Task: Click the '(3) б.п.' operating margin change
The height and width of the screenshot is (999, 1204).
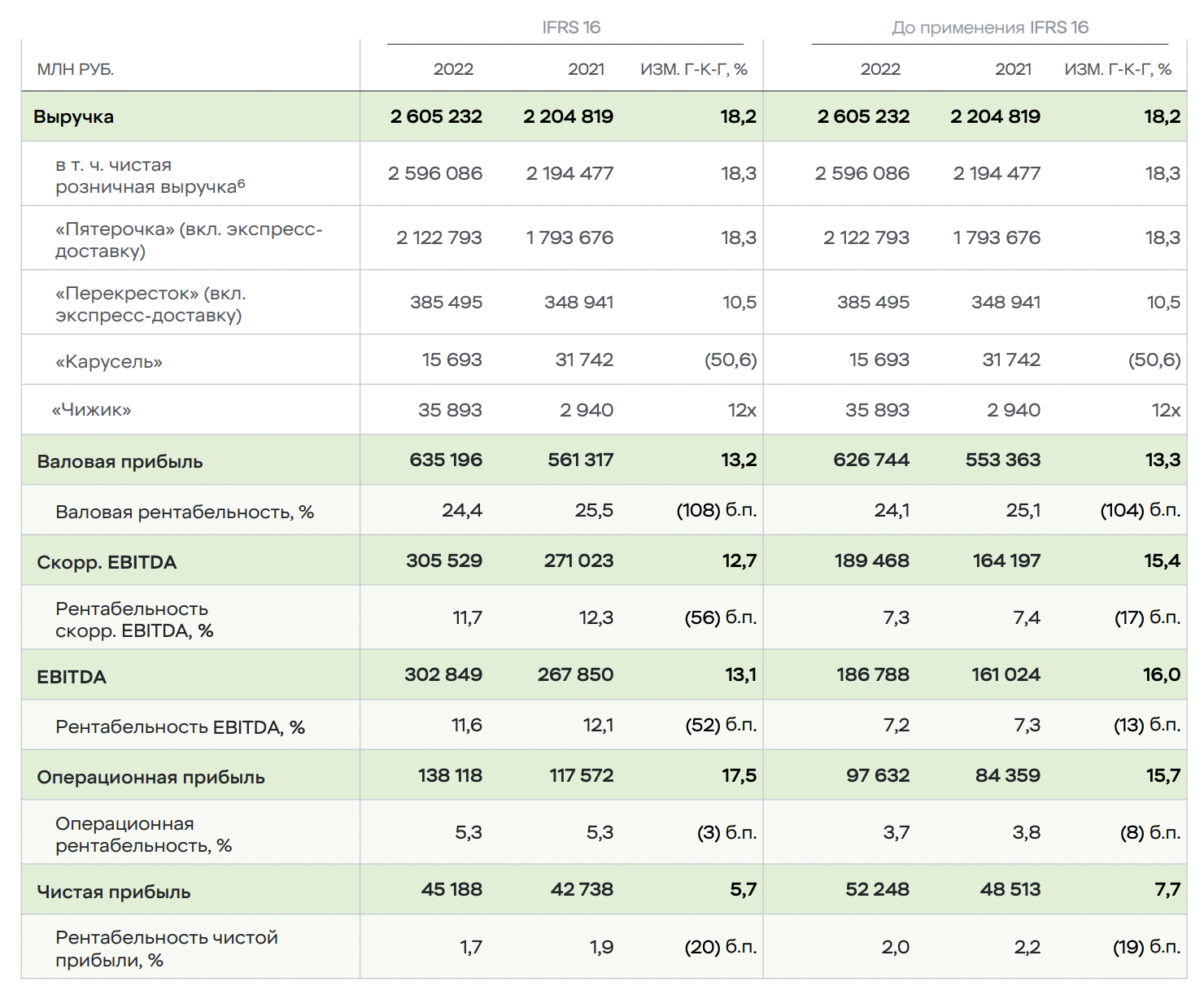Action: tap(726, 832)
